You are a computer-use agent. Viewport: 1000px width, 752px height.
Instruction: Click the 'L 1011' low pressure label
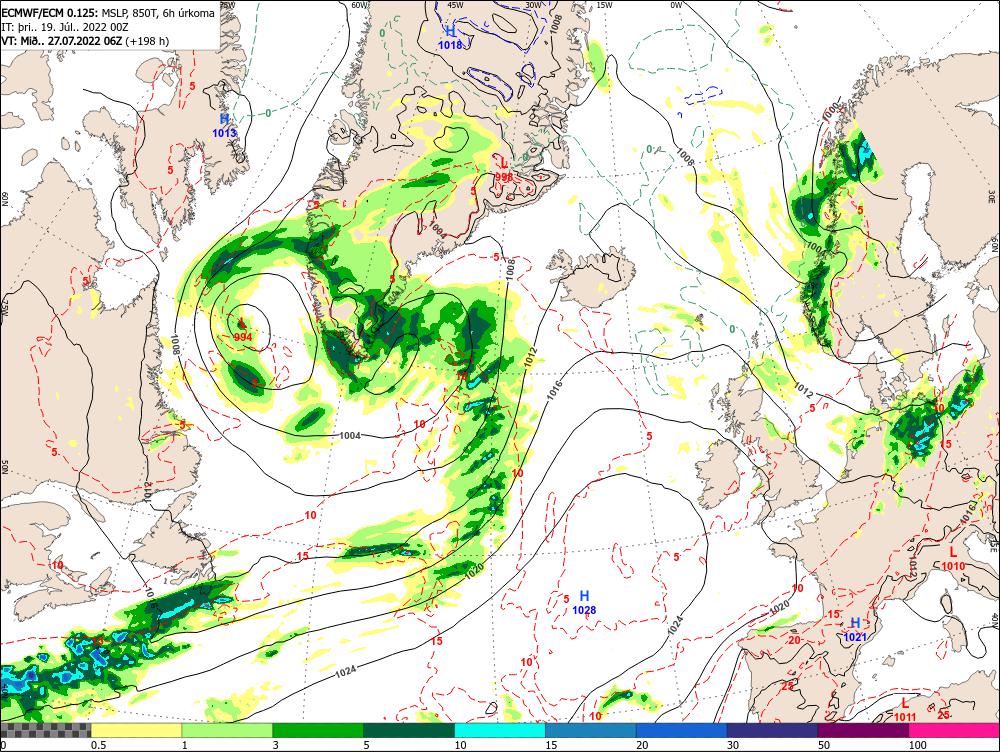click(x=905, y=710)
